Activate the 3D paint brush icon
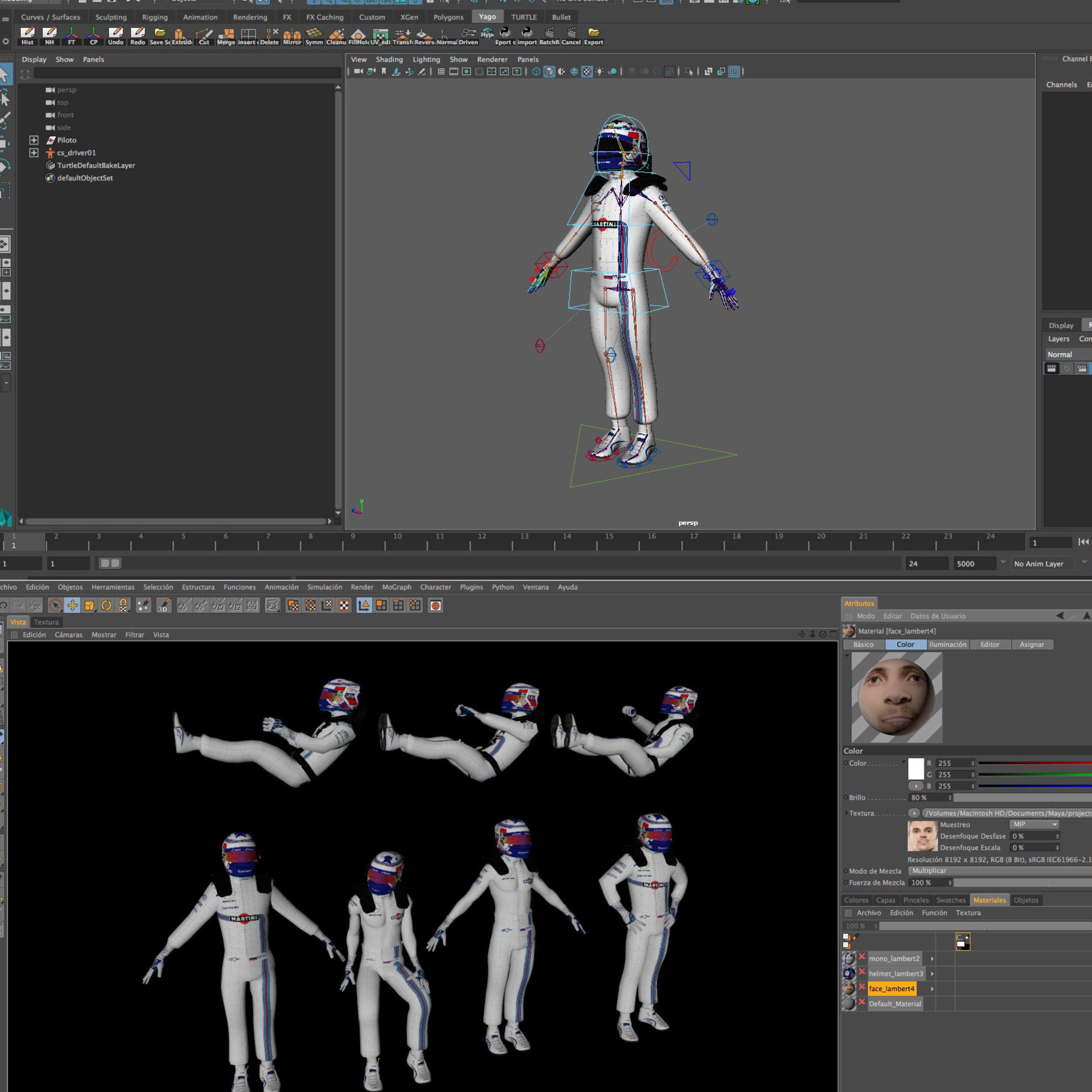 point(163,605)
